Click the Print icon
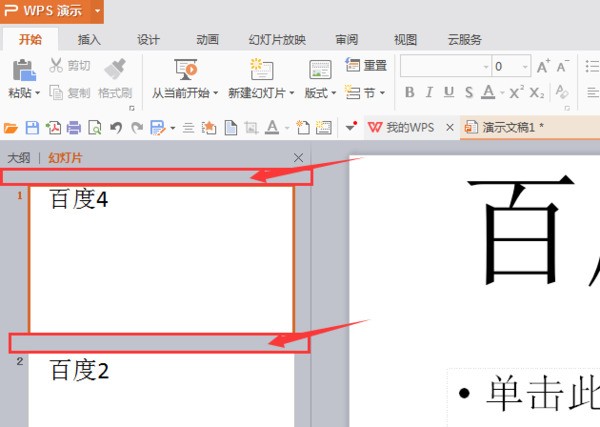Screen dimensions: 600x427 [x=74, y=127]
